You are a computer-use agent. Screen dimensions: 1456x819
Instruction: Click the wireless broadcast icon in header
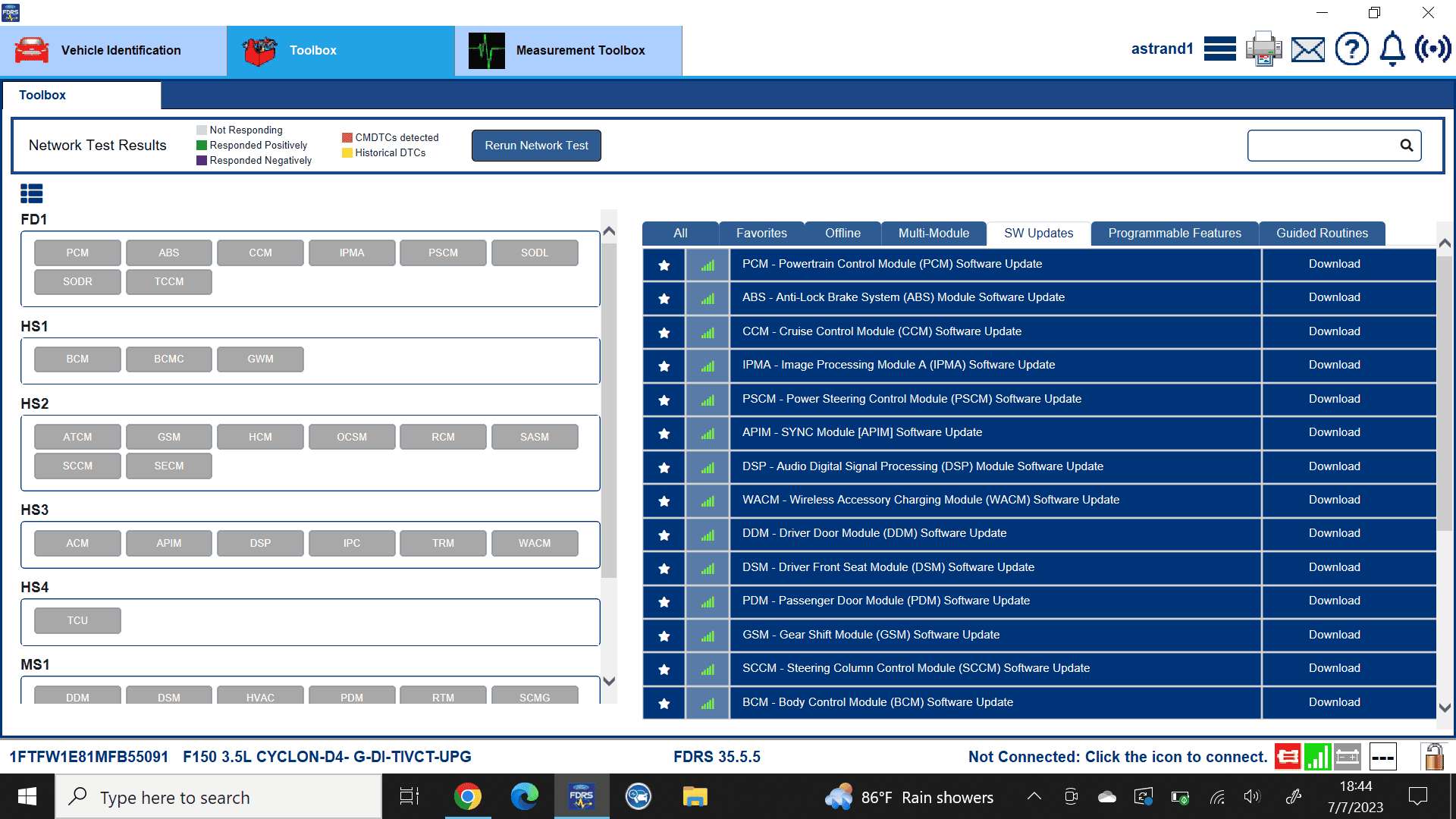coord(1432,49)
